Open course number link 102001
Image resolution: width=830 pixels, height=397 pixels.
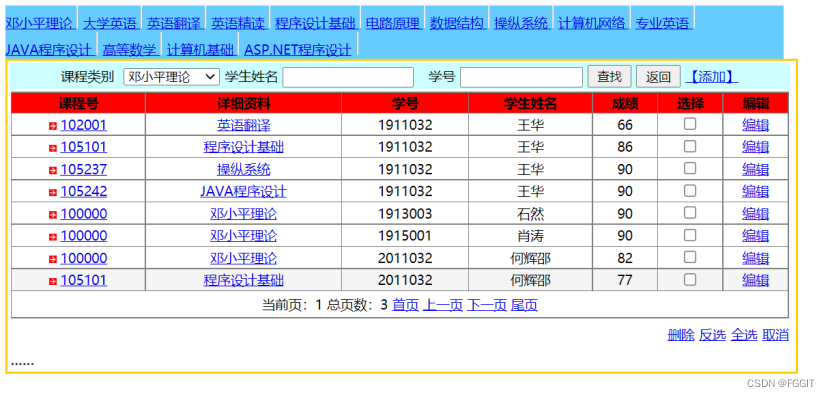84,125
